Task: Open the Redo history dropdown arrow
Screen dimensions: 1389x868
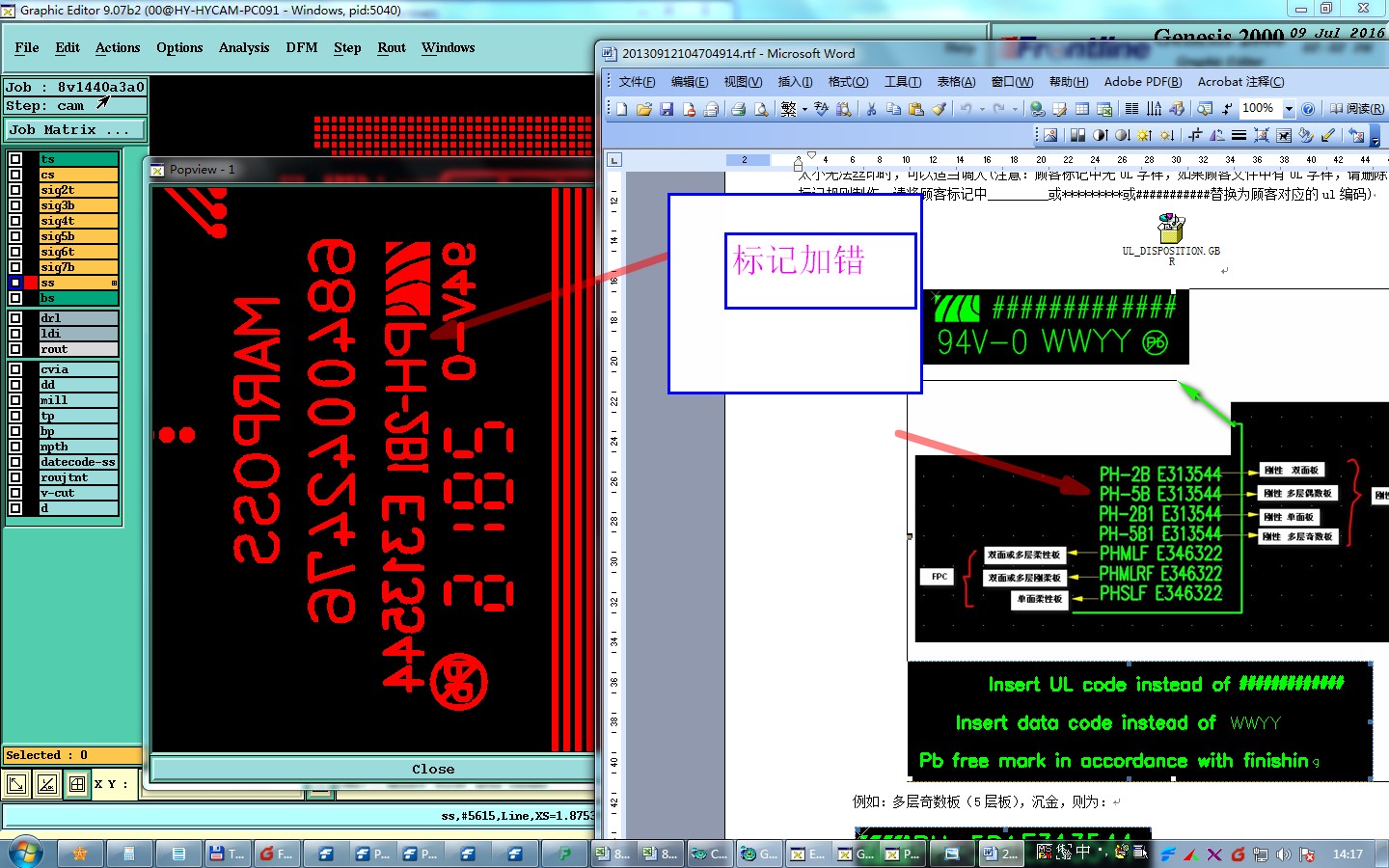Action: 1015,109
